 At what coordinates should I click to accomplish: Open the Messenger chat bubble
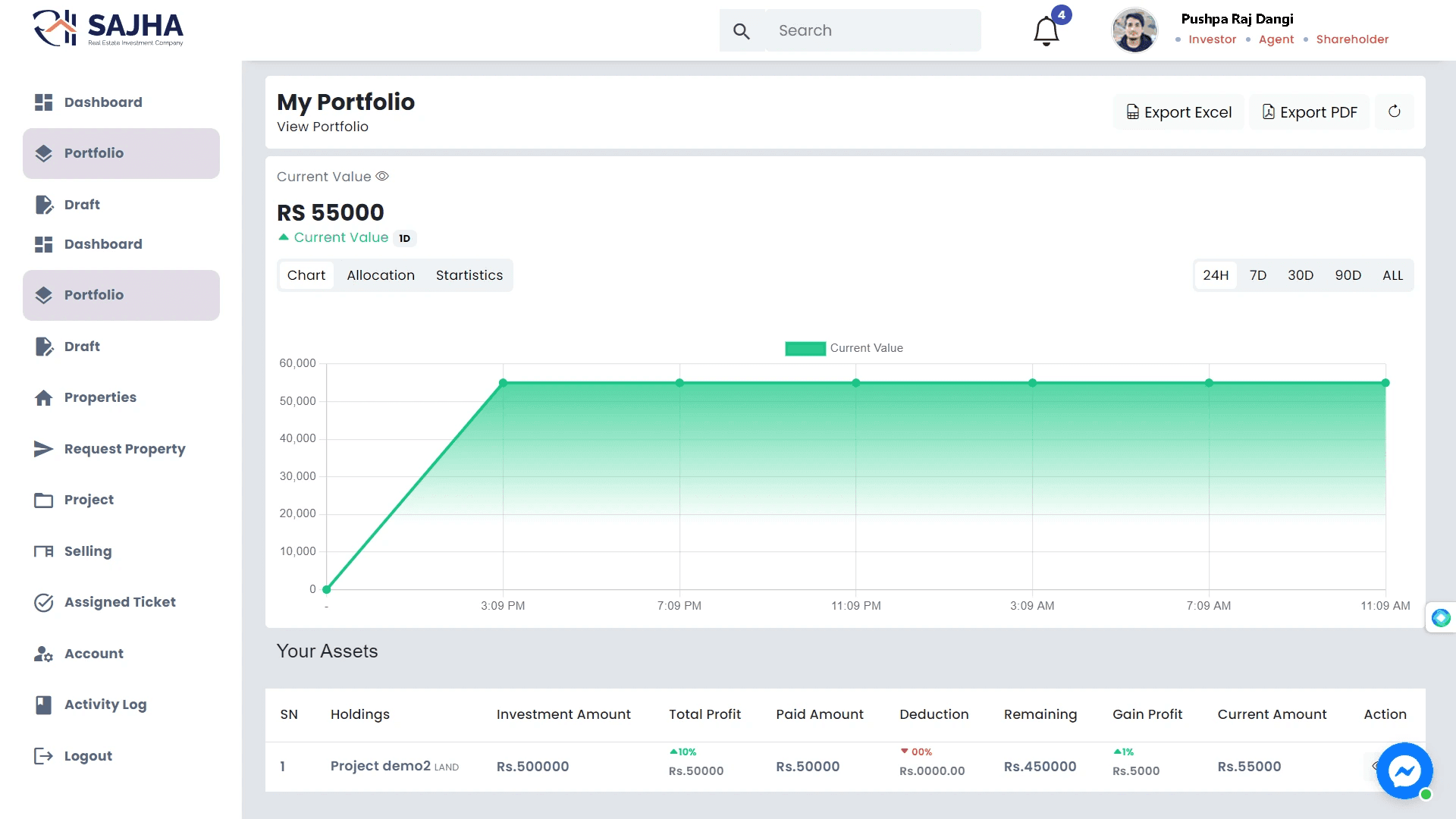click(x=1404, y=771)
